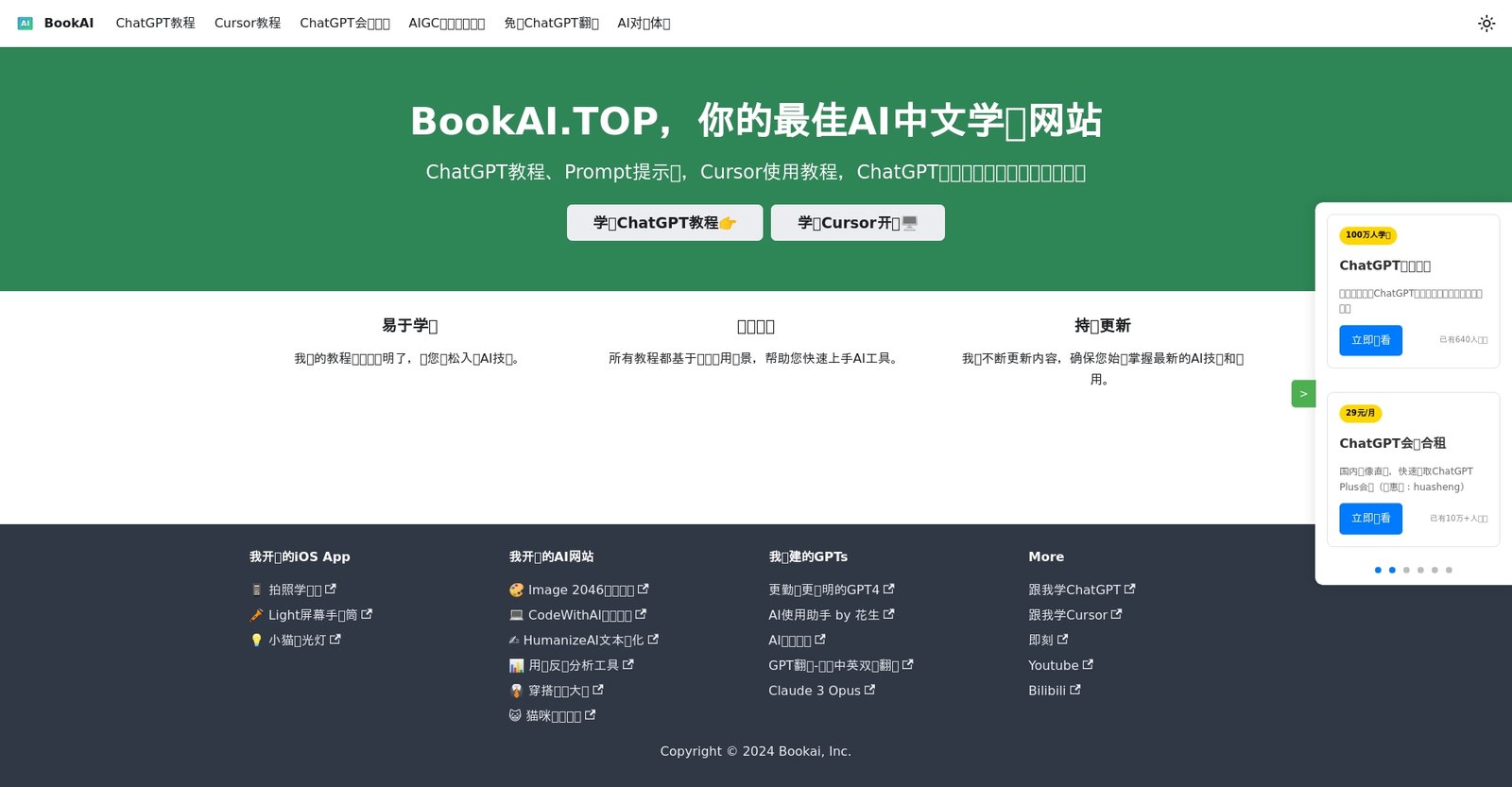Toggle the light/dark theme sun icon

click(x=1486, y=24)
